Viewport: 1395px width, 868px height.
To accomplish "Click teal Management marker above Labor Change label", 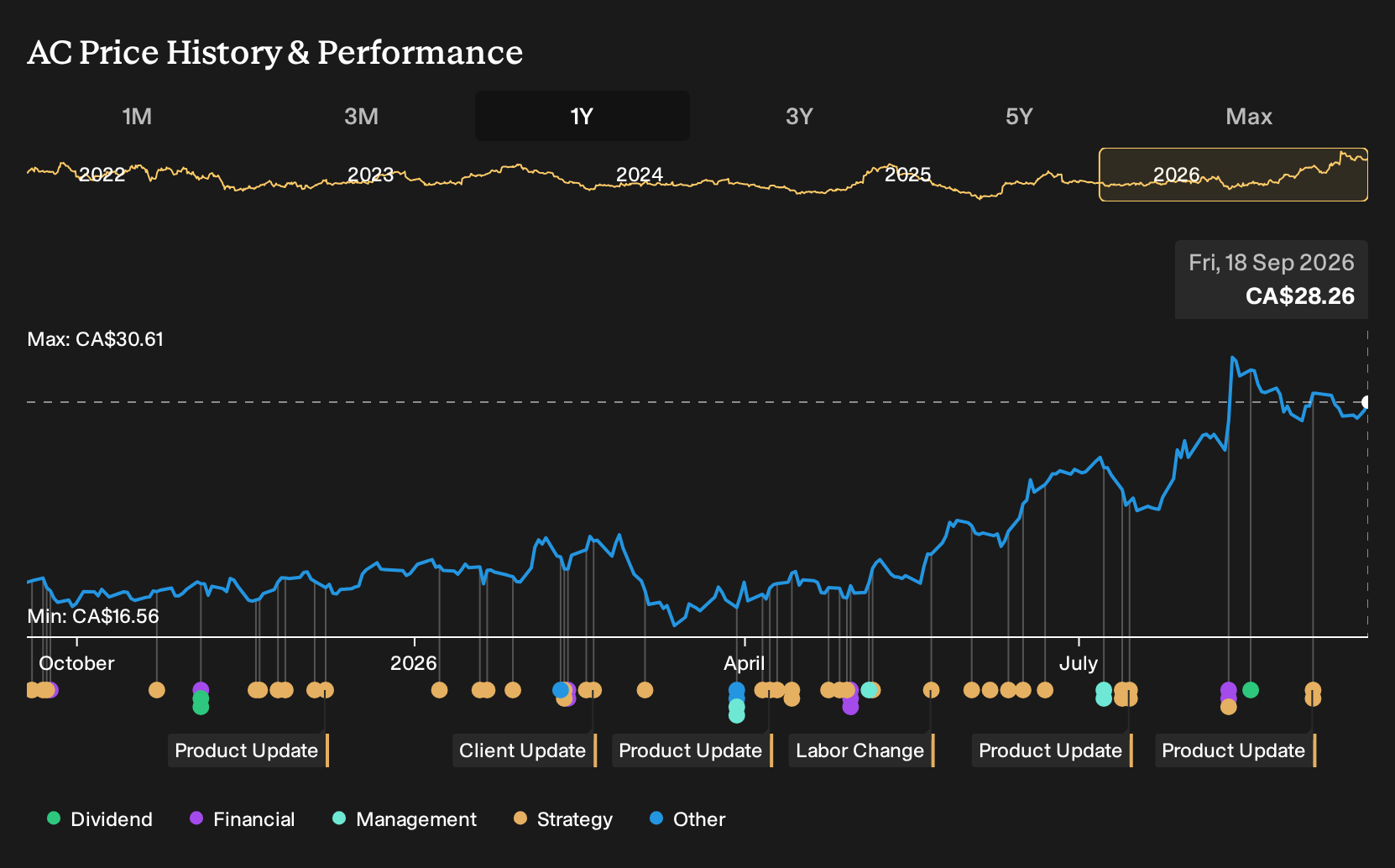I will click(870, 690).
